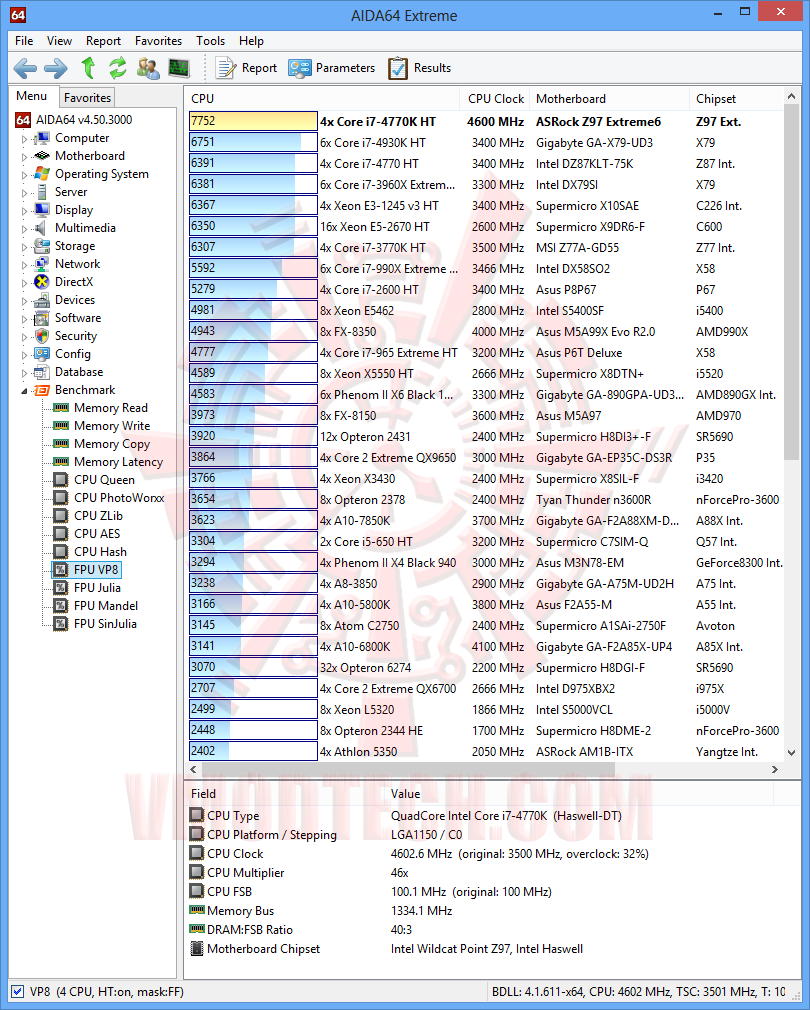810x1010 pixels.
Task: Expand the Network tree node arrow
Action: click(24, 265)
